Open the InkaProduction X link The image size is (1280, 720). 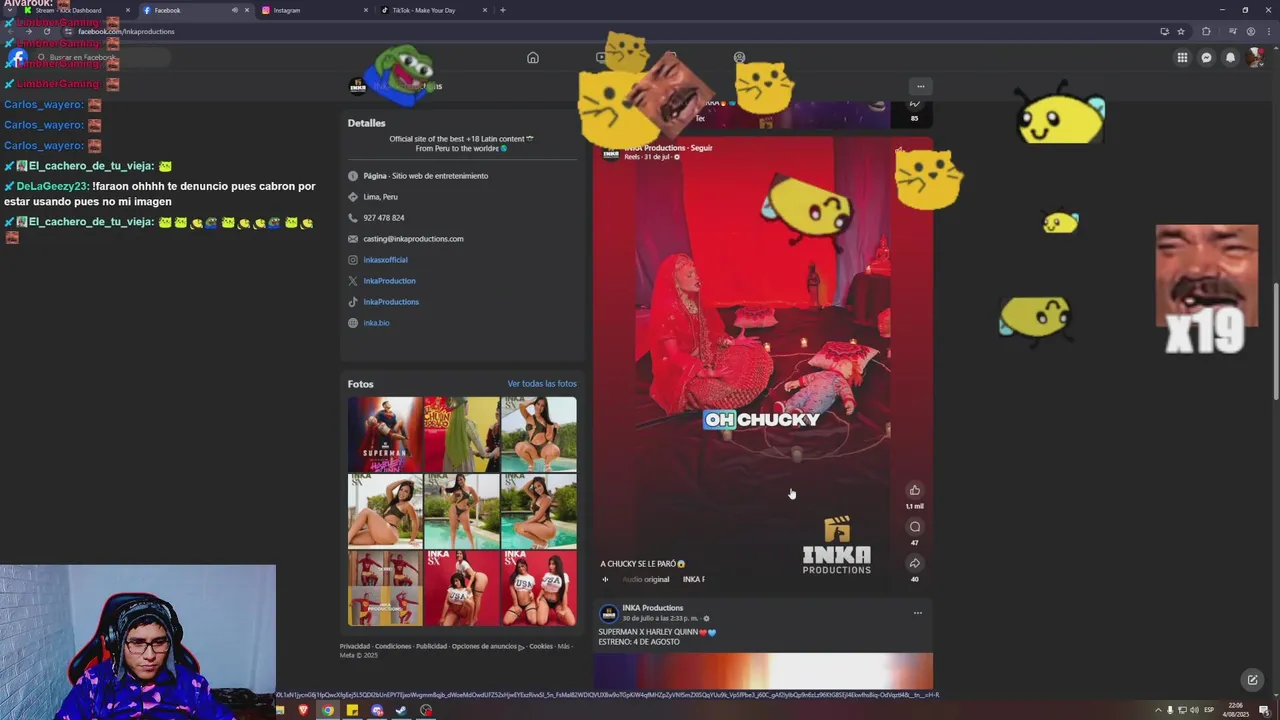click(x=389, y=281)
